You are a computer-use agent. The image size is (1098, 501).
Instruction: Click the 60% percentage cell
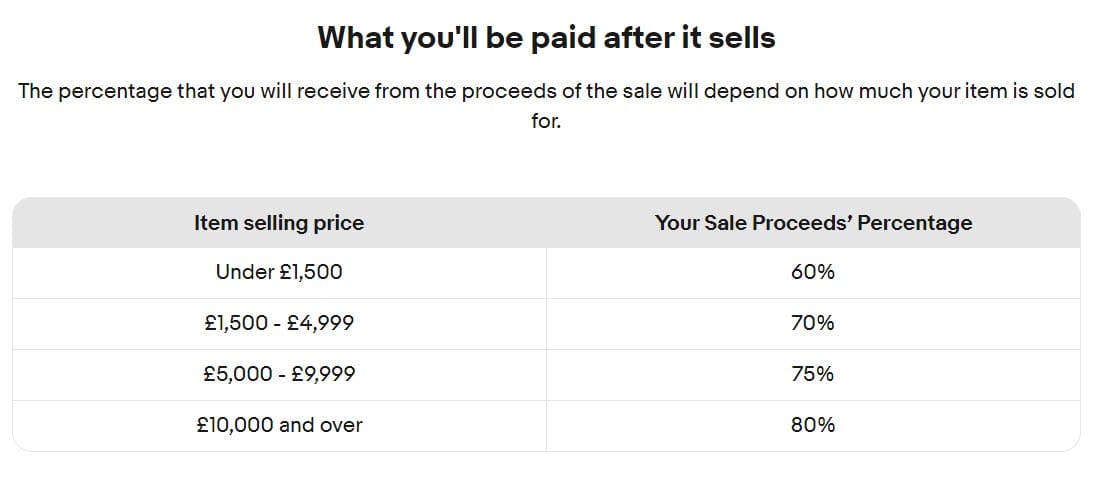pyautogui.click(x=812, y=272)
